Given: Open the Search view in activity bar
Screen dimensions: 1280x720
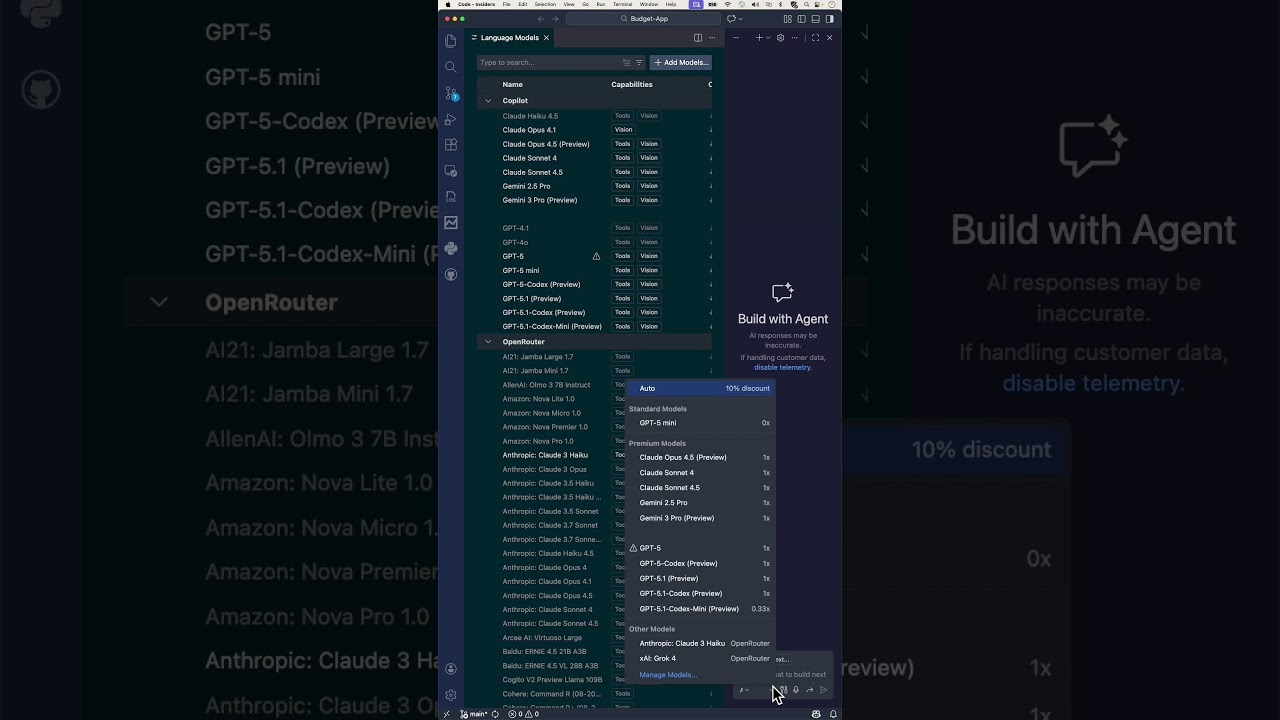Looking at the screenshot, I should point(451,67).
